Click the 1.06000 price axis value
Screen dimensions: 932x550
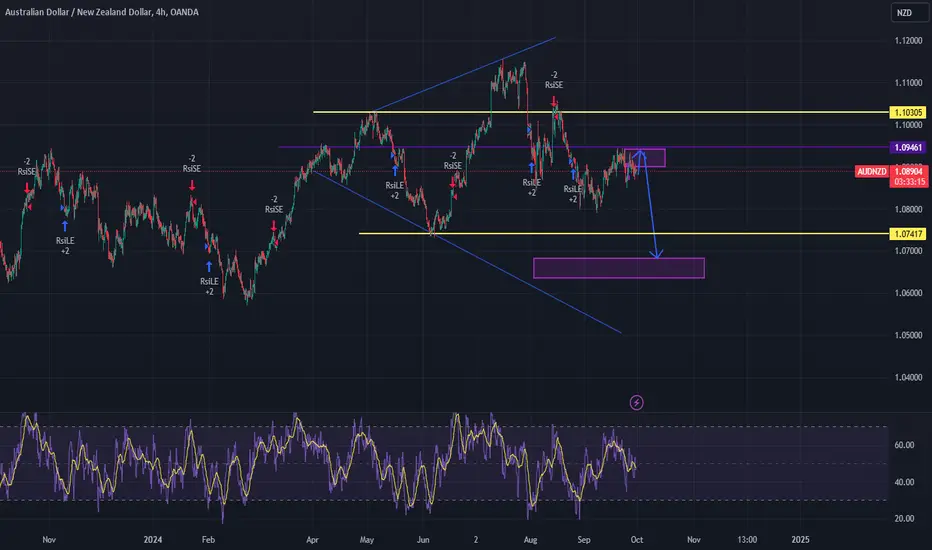908,293
